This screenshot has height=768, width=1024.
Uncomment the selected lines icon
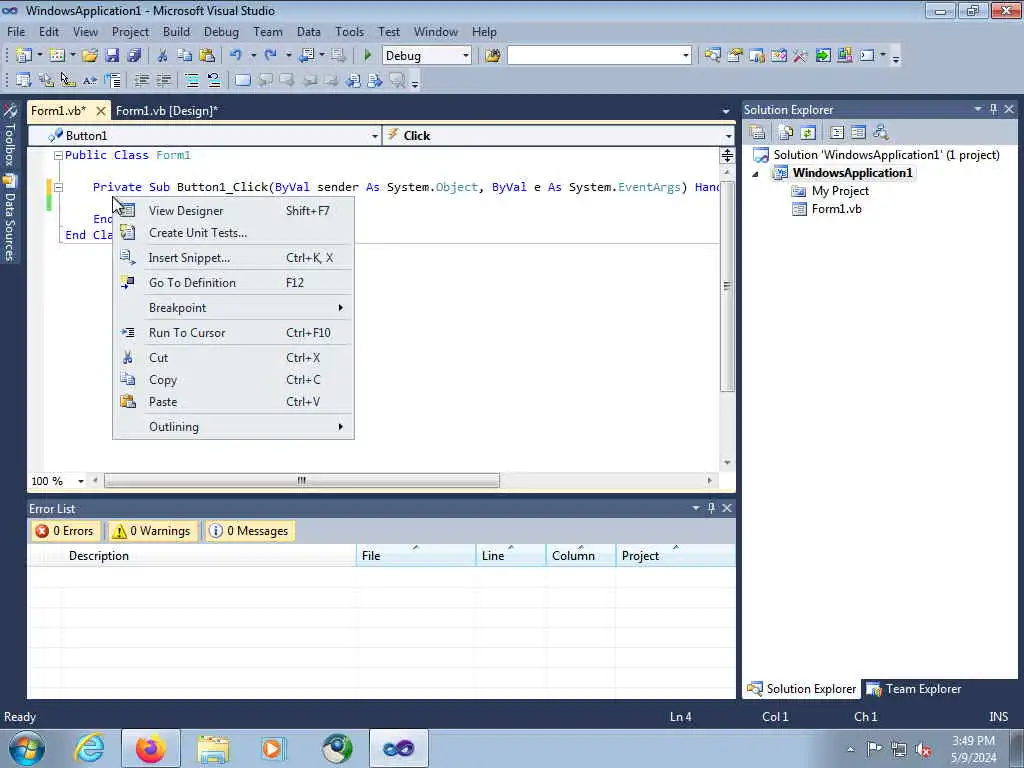[214, 80]
